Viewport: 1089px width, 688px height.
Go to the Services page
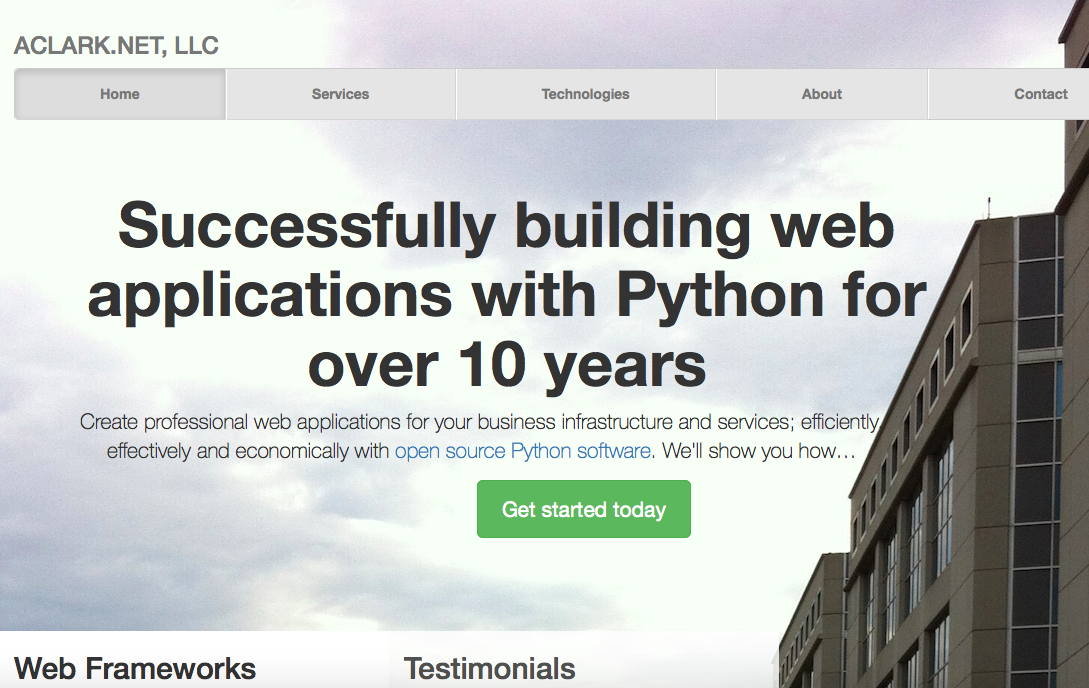tap(340, 94)
